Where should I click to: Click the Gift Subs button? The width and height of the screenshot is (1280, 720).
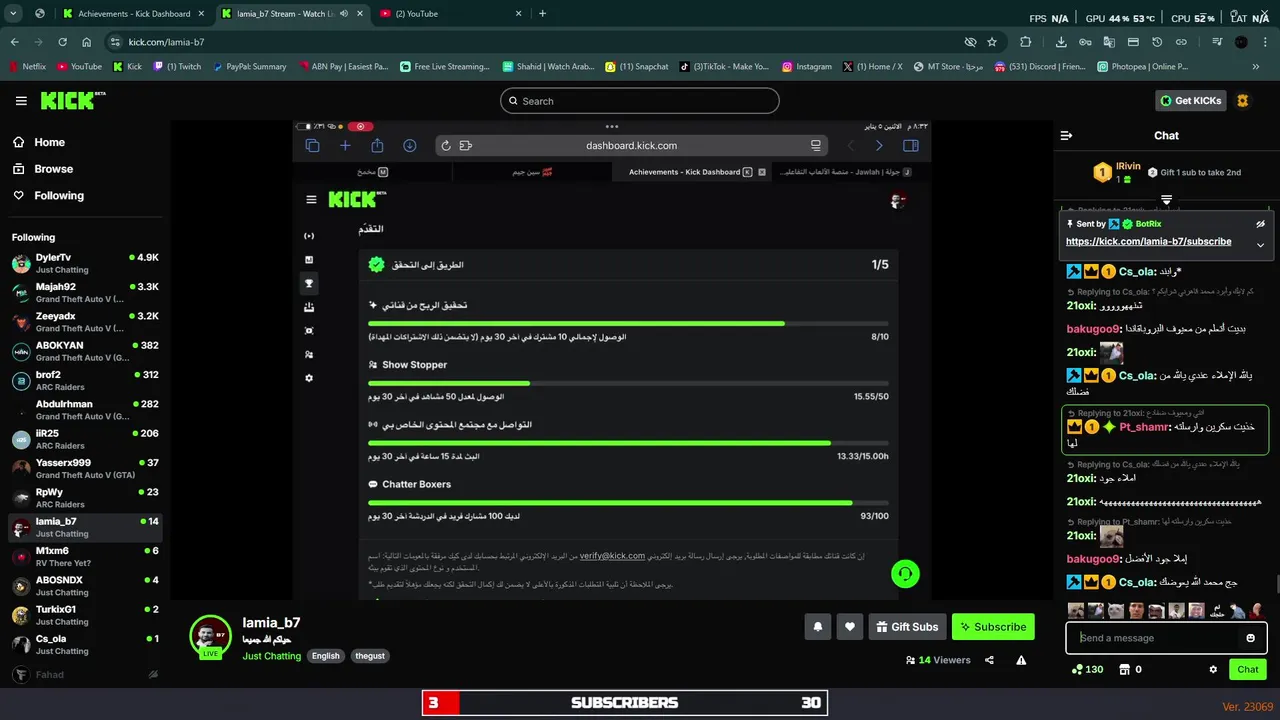907,627
